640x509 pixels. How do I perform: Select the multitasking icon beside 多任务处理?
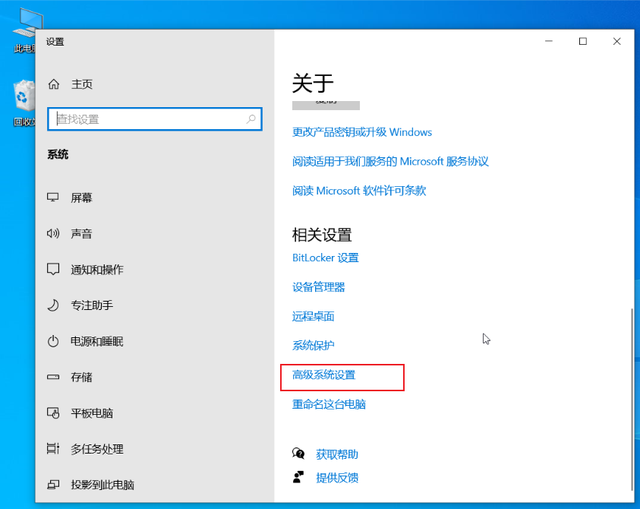tap(53, 449)
